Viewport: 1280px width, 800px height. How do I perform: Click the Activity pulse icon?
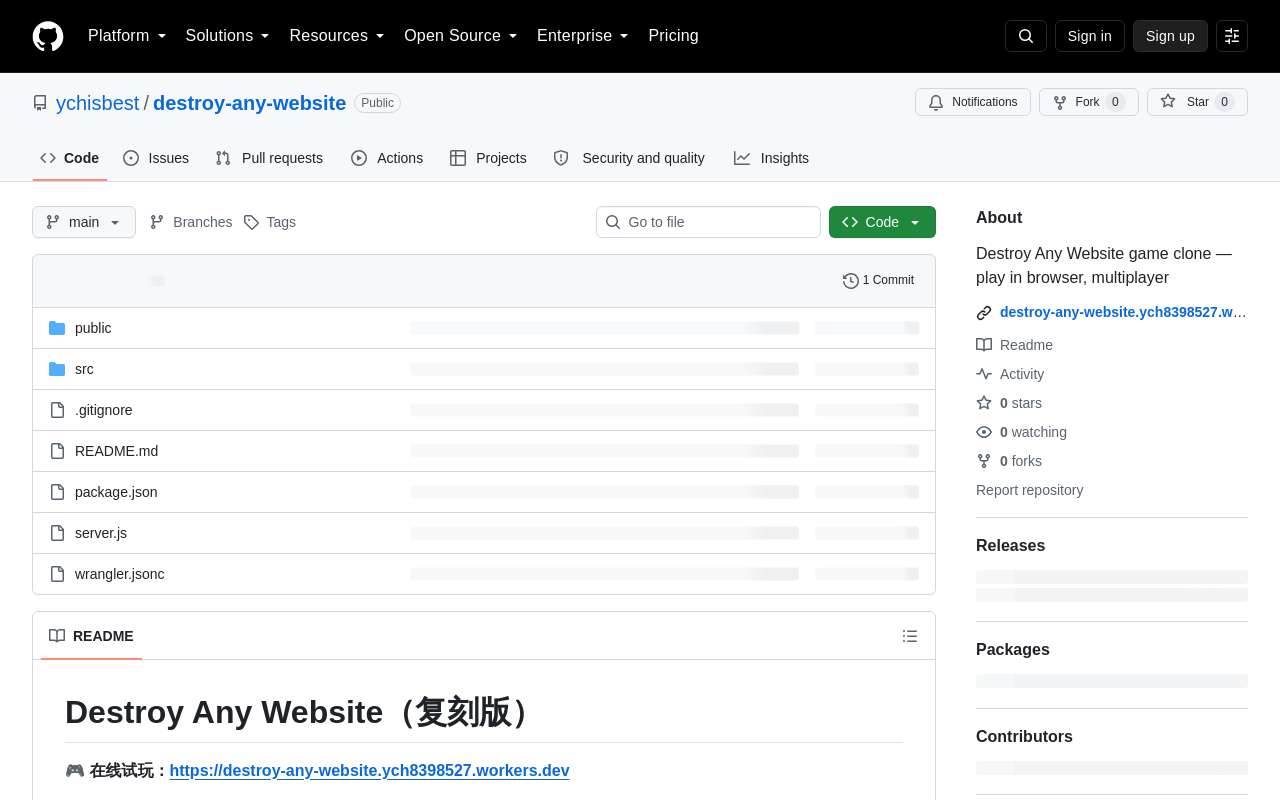click(984, 374)
